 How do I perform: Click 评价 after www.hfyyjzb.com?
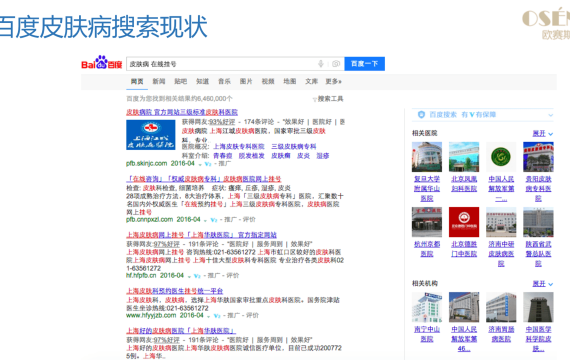[x=252, y=316]
